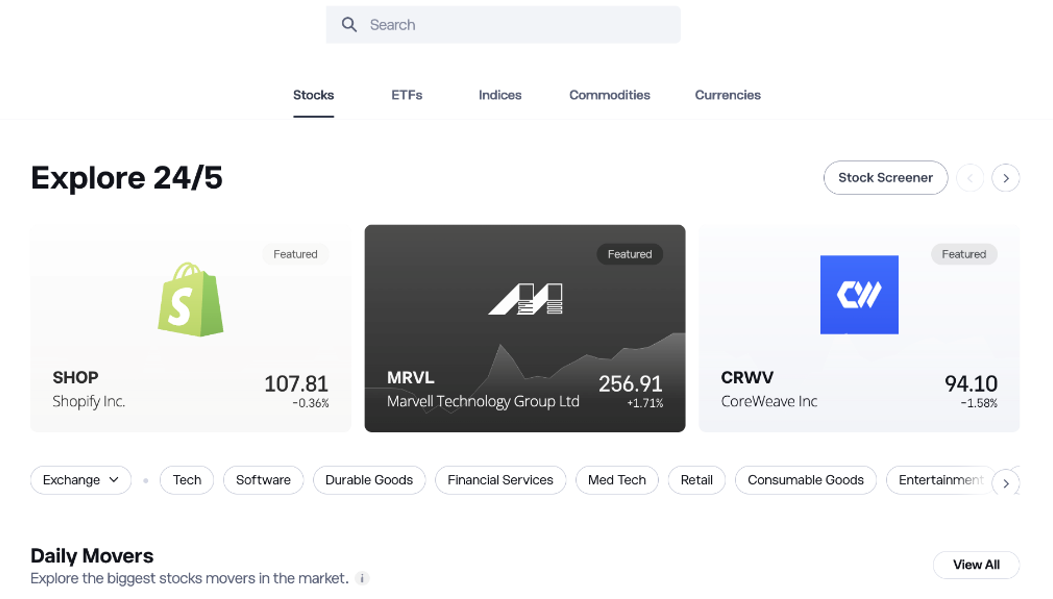Viewport: 1053px width, 599px height.
Task: Click SHOP price 107.81
Action: (296, 384)
